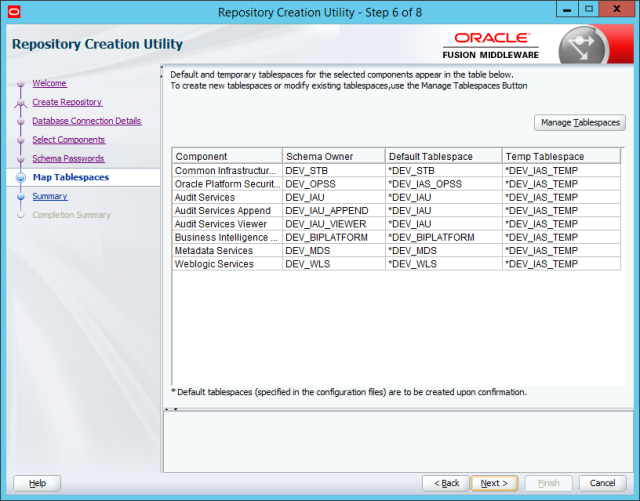Open temp tablespace for Business Intelligence row
This screenshot has width=640, height=501.
(x=561, y=238)
